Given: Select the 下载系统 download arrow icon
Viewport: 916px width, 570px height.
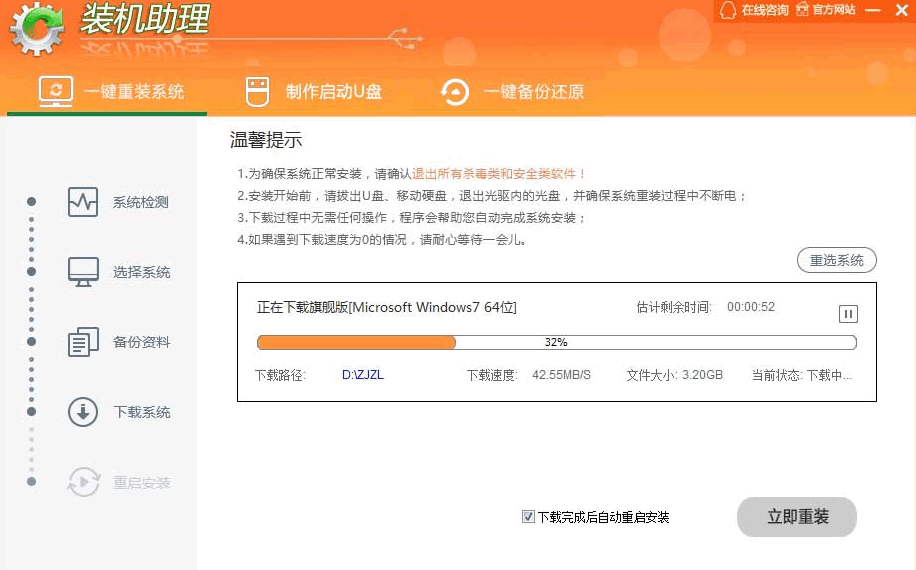Looking at the screenshot, I should click(x=83, y=412).
